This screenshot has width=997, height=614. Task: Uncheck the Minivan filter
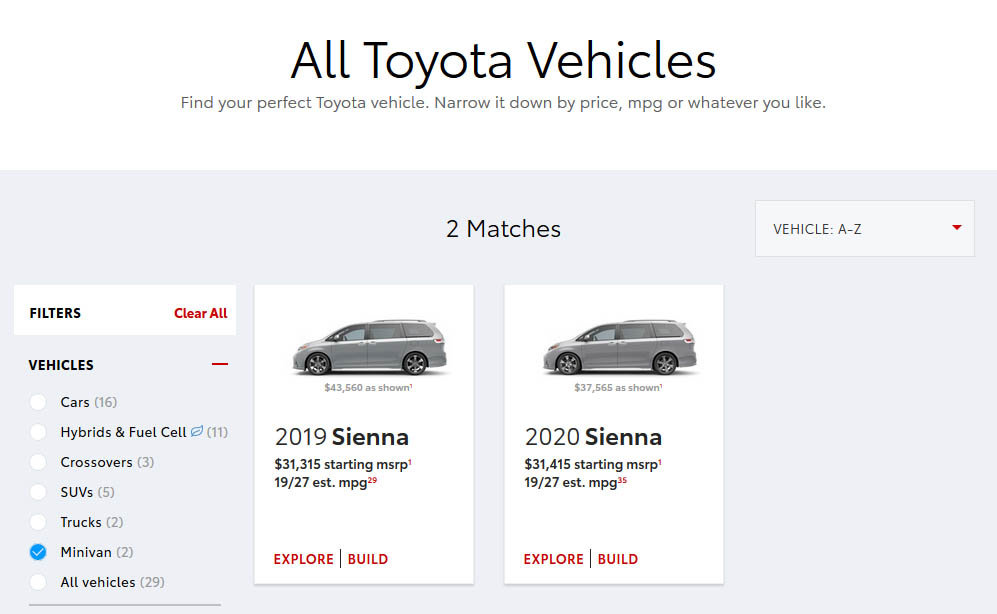[38, 552]
